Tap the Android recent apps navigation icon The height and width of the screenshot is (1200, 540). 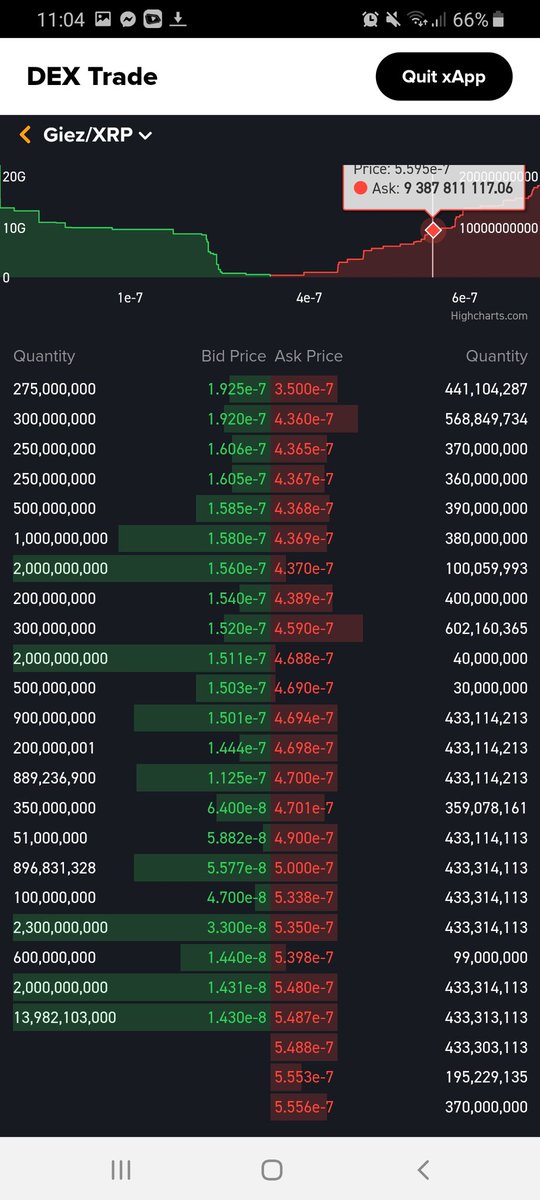(121, 1169)
